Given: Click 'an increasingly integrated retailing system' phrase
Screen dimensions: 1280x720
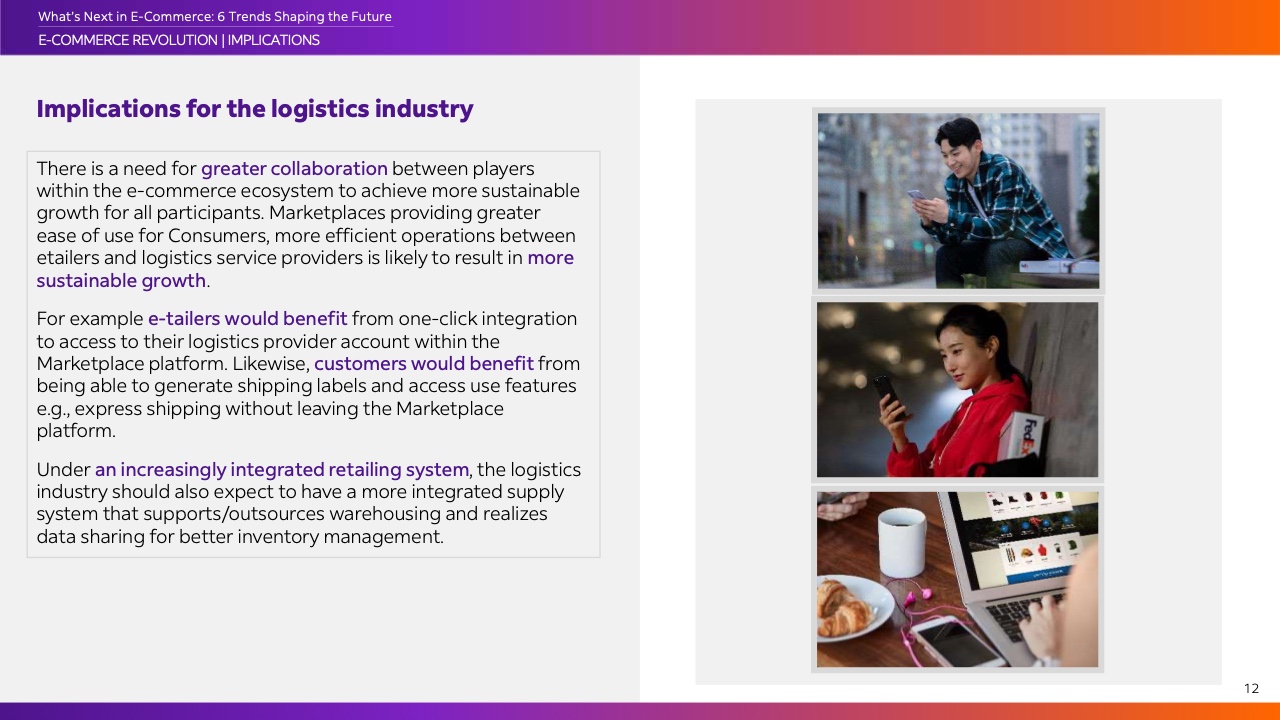Looking at the screenshot, I should (281, 469).
